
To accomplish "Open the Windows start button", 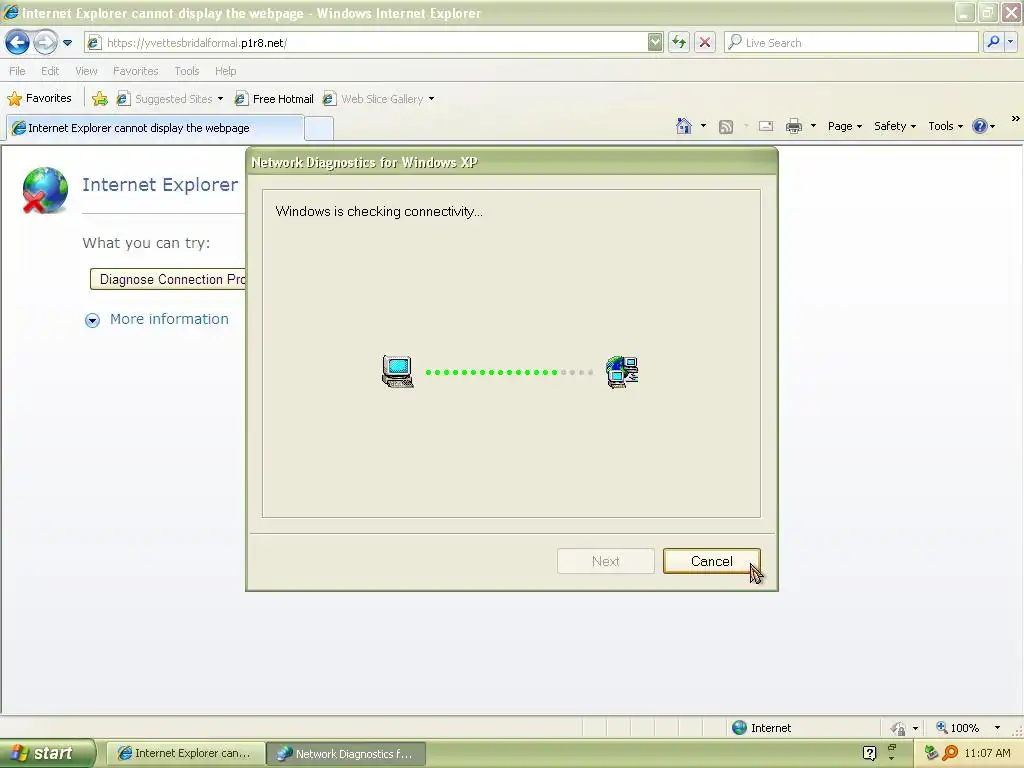I will click(47, 754).
